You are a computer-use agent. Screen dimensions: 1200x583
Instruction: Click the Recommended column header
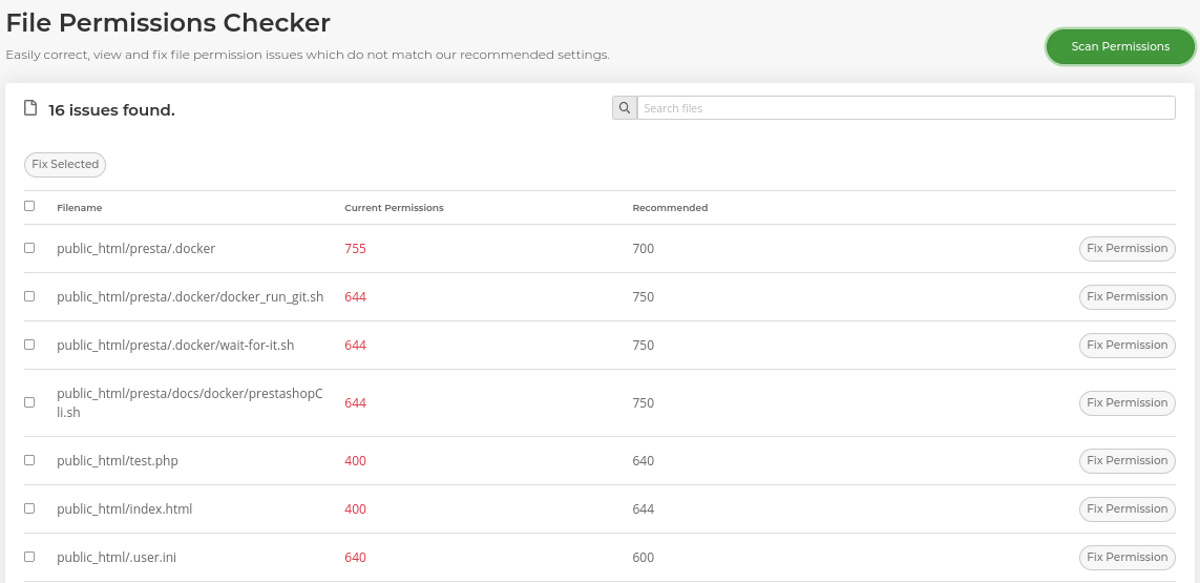pos(670,208)
